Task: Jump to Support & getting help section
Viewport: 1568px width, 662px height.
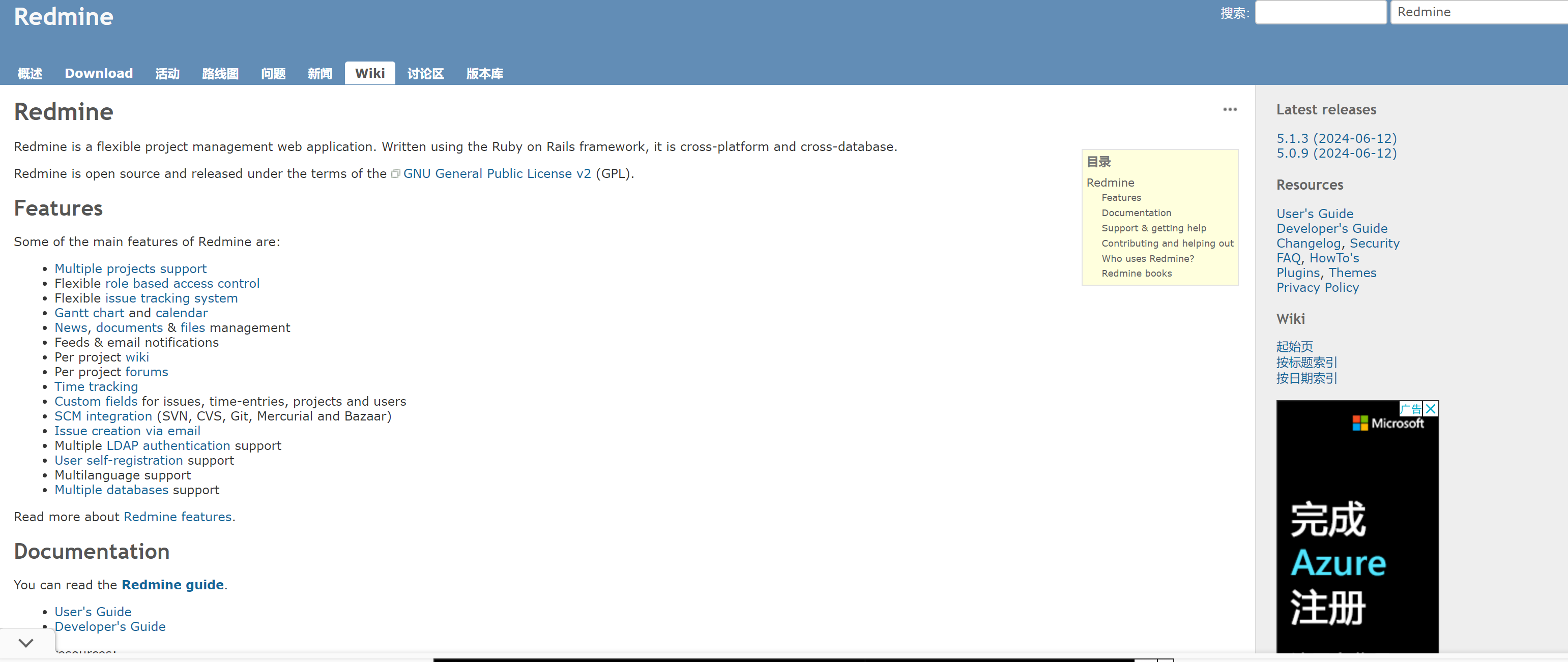Action: point(1154,228)
